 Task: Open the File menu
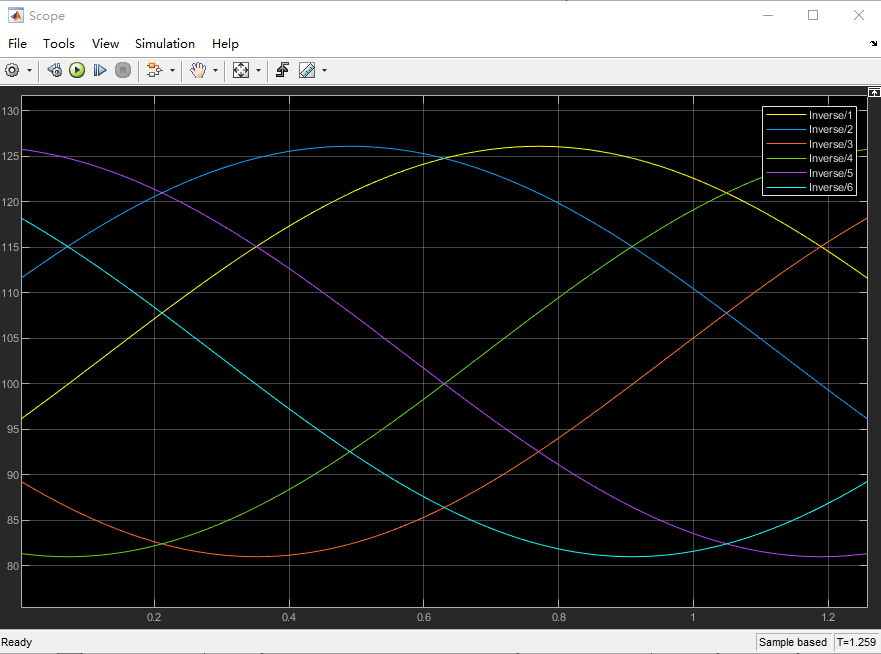(17, 44)
